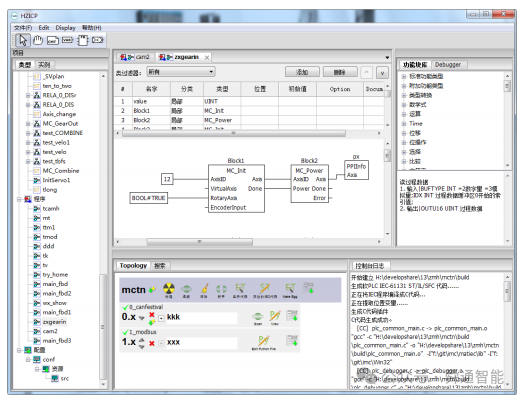Expand the kkk plugin plus box
Image resolution: width=521 pixels, height=398 pixels.
(x=161, y=318)
